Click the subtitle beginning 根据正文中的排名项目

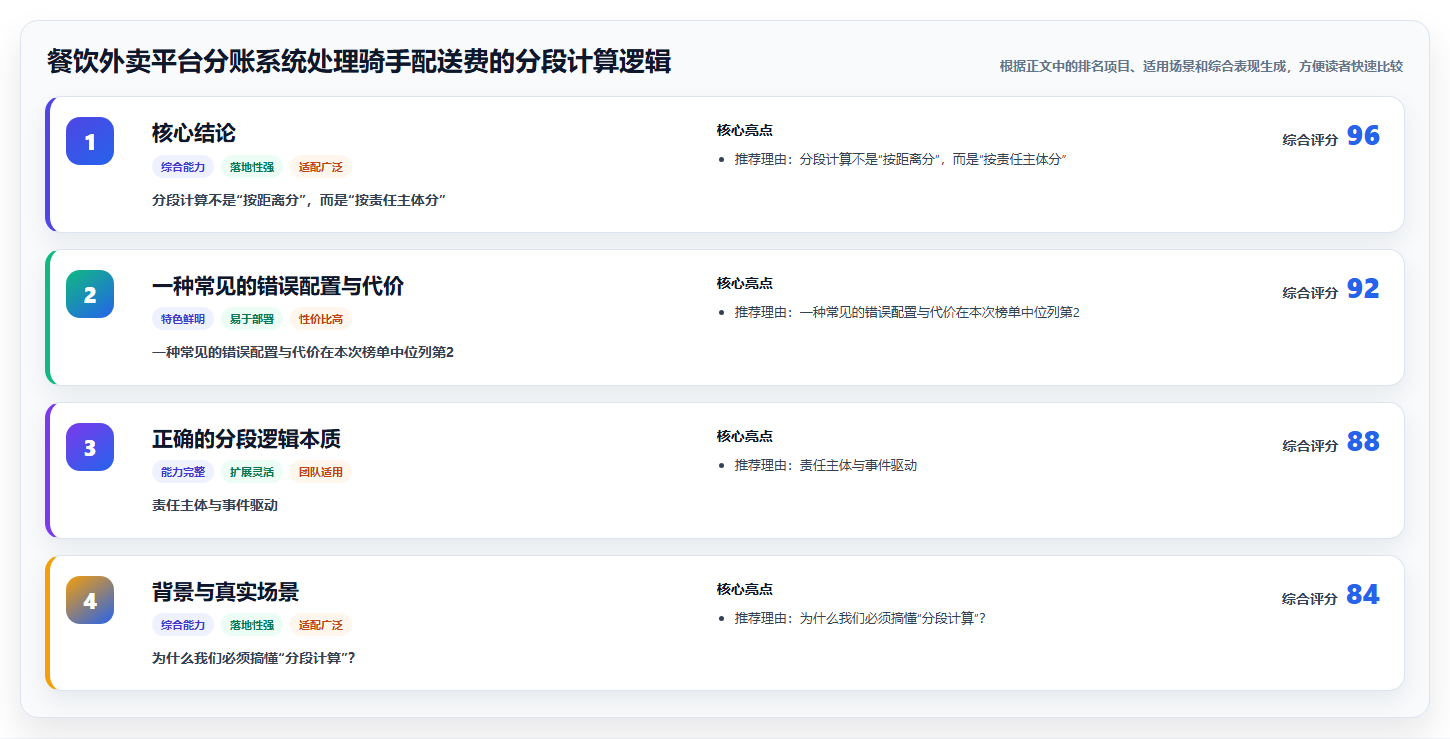point(1201,66)
